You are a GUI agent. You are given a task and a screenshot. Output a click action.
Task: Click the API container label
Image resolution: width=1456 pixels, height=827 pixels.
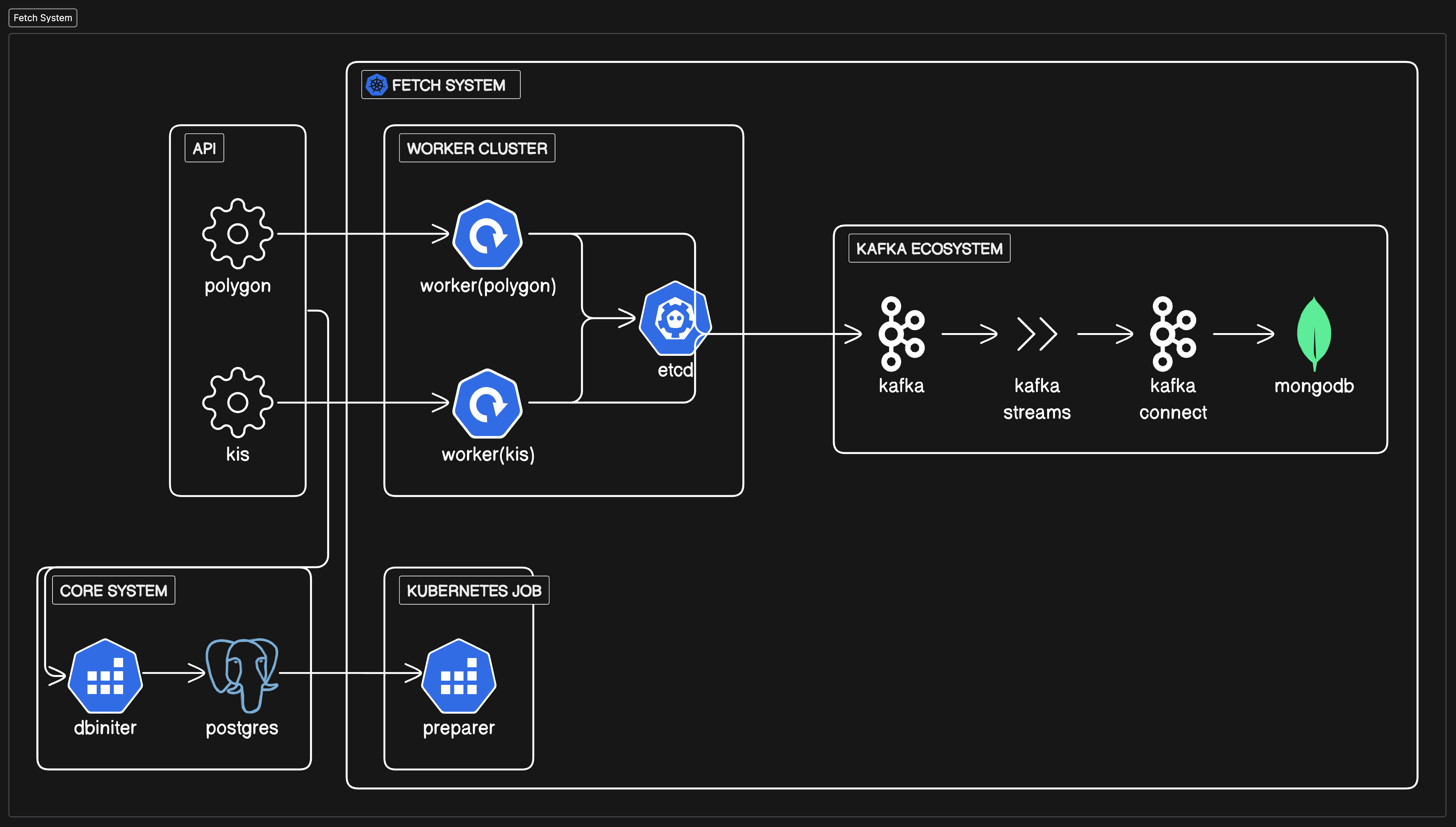204,148
